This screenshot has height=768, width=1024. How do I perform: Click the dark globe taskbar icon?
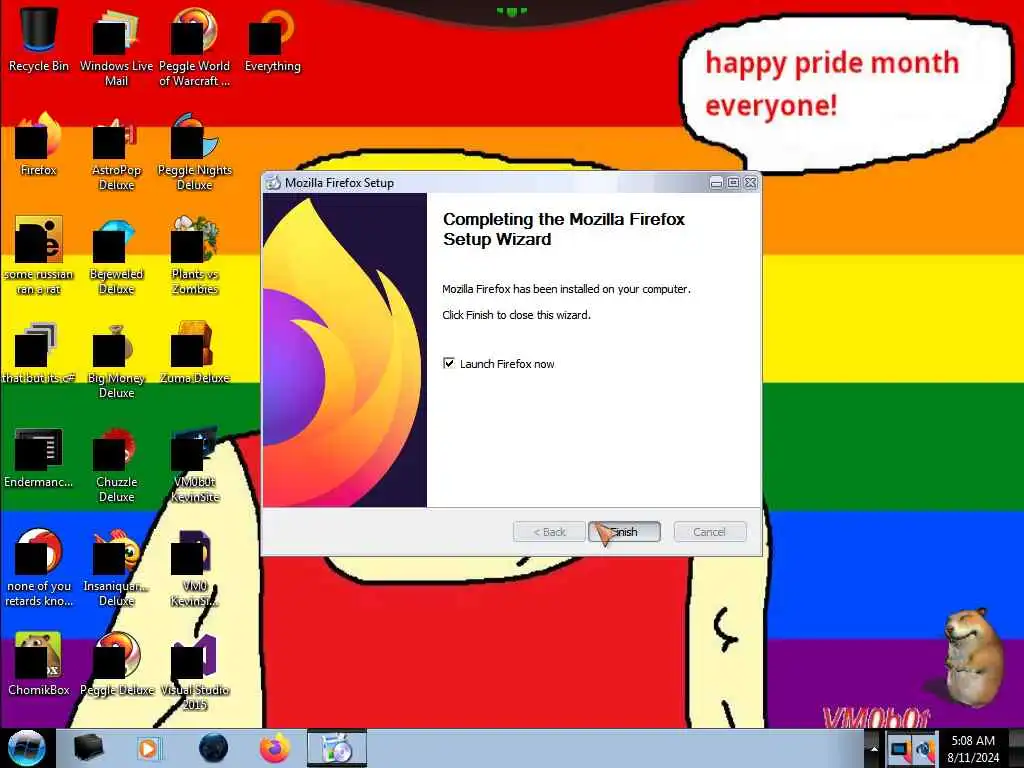(x=213, y=748)
